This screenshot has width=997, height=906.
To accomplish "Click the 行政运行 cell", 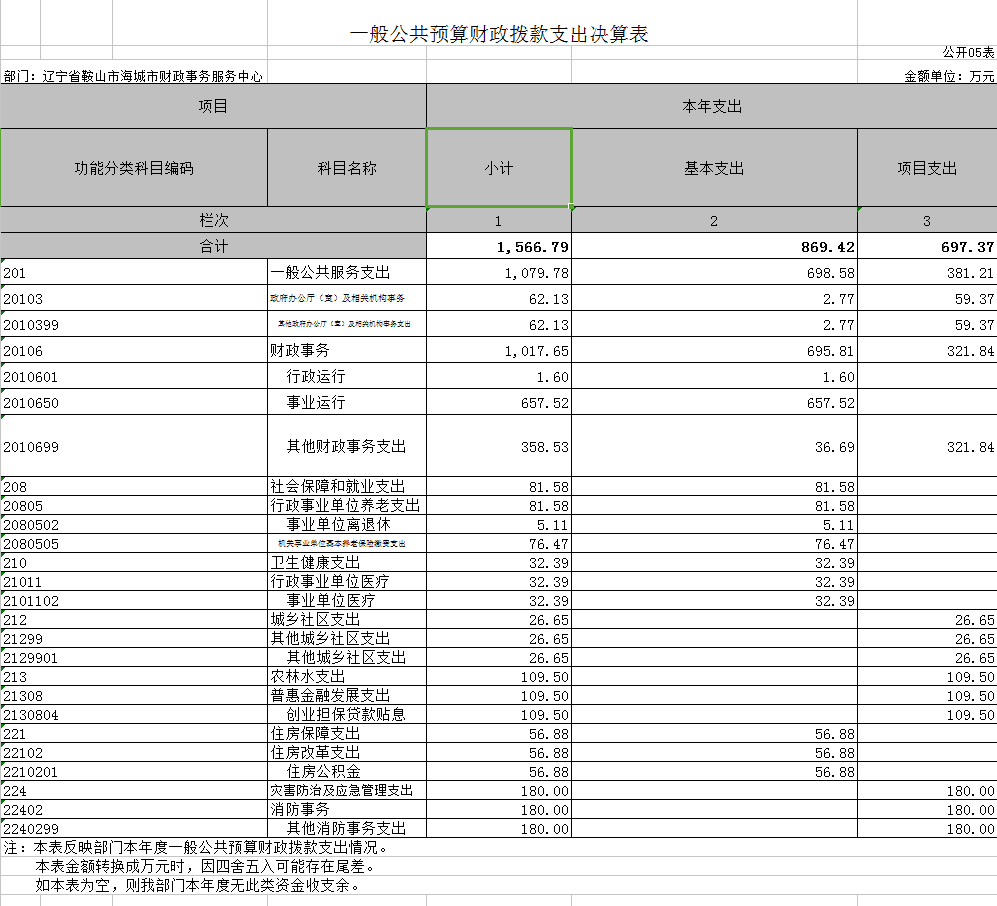I will pos(347,376).
